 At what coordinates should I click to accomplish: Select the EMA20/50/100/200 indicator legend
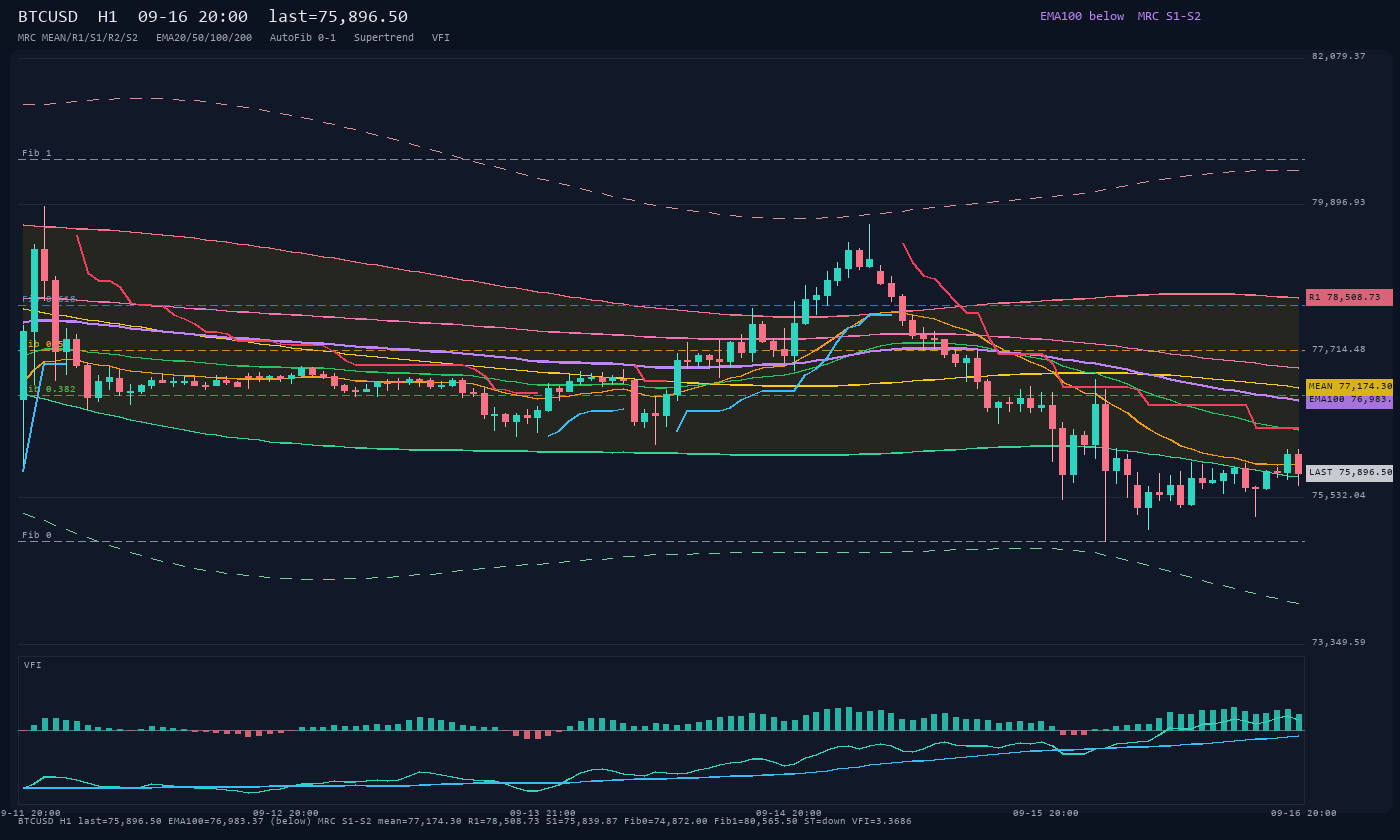204,37
